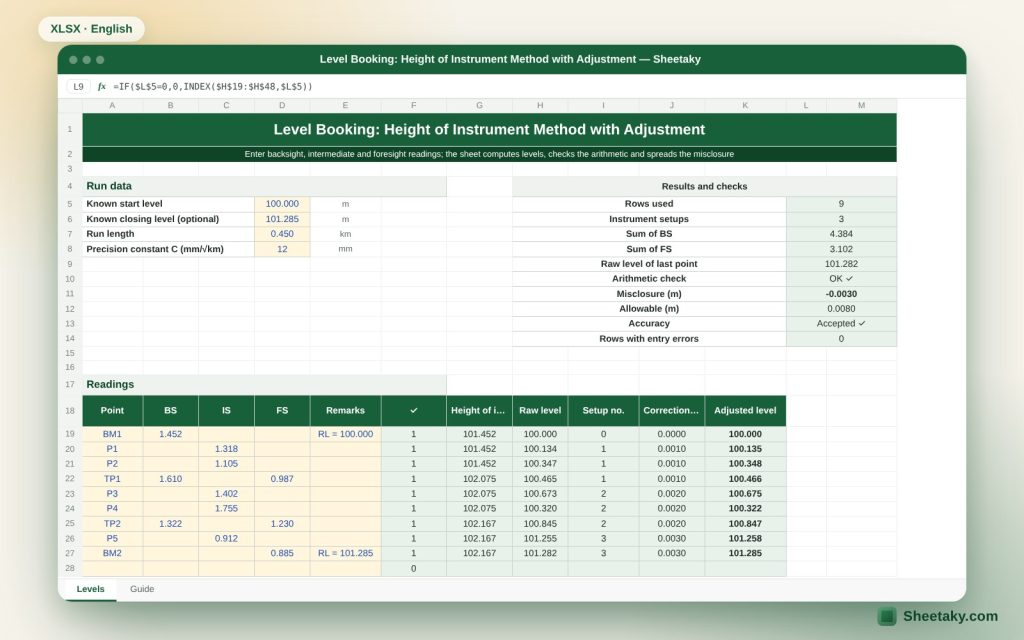Viewport: 1024px width, 640px height.
Task: Select row 1 header
Action: [x=70, y=129]
